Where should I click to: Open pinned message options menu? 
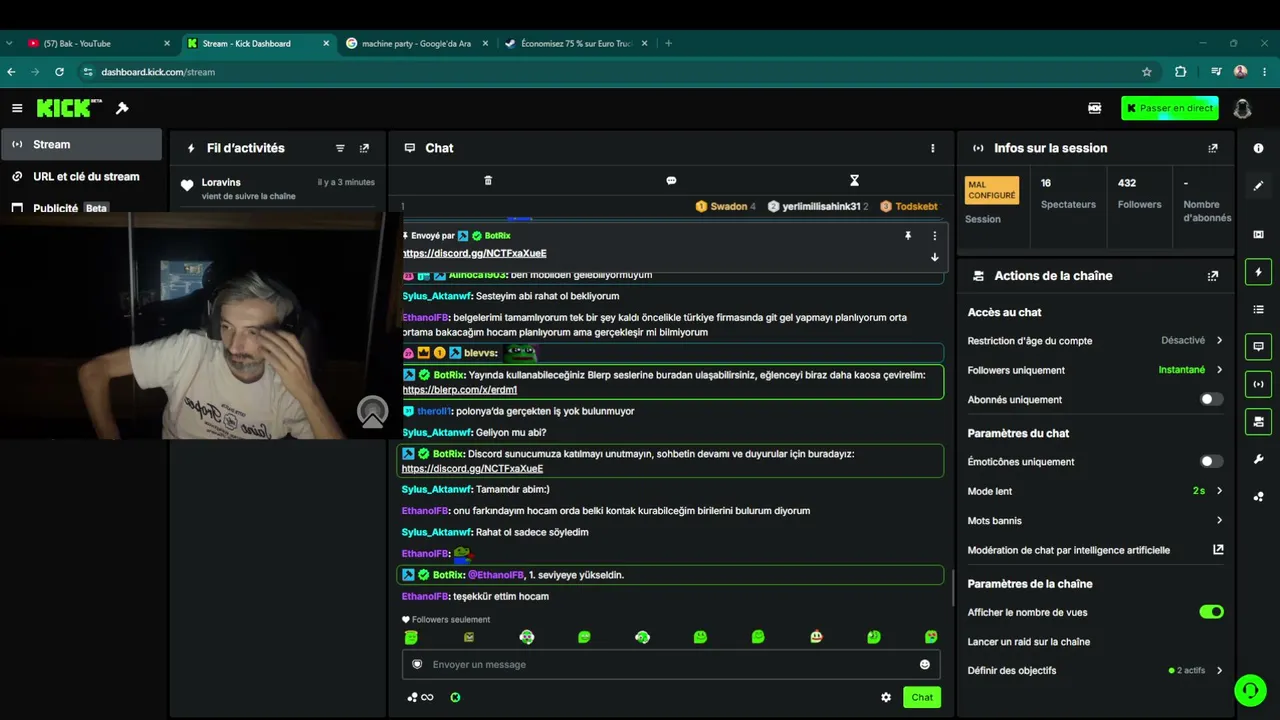coord(935,236)
